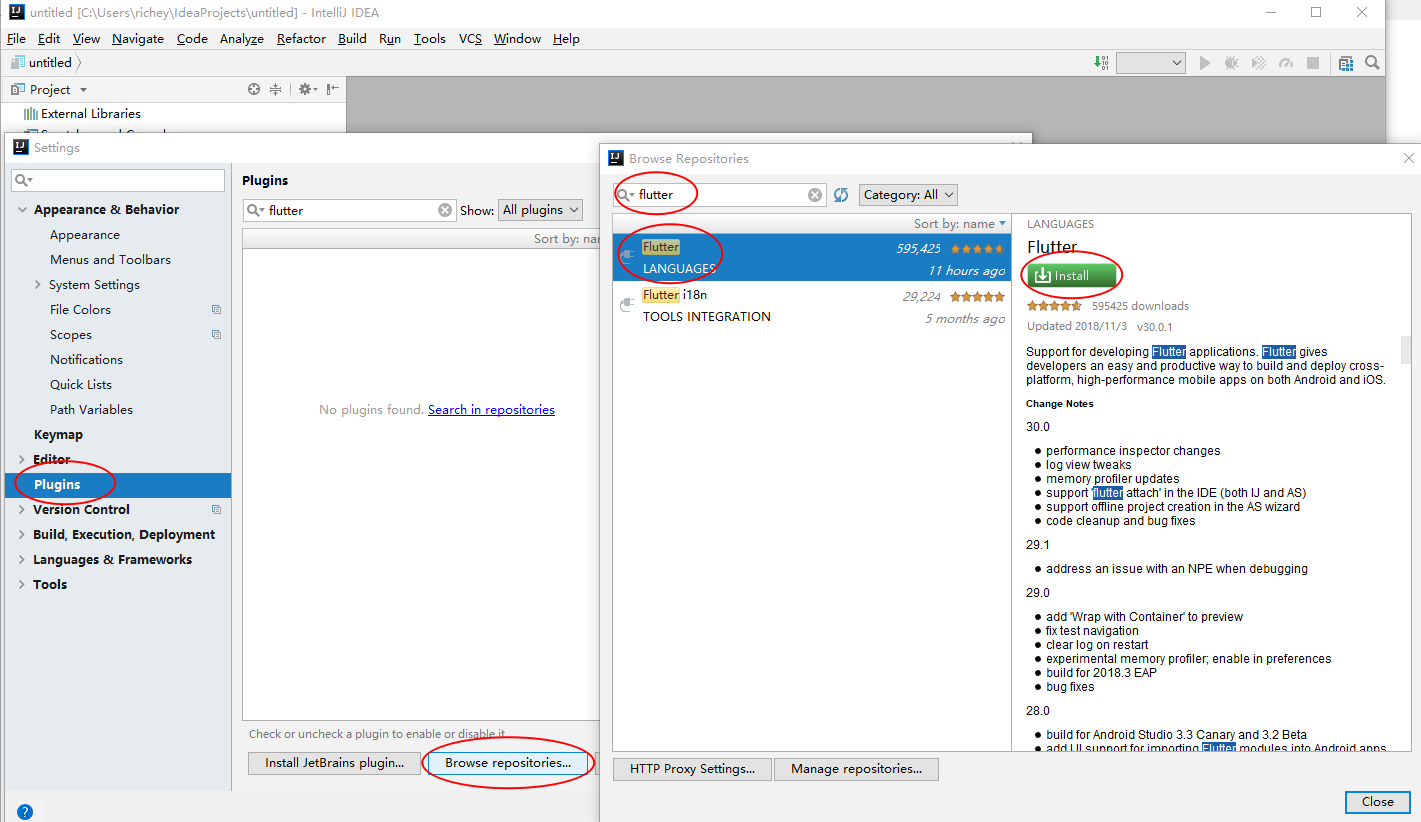The image size is (1421, 822).
Task: Click Scroll from Source target icon in Project panel
Action: (x=254, y=89)
